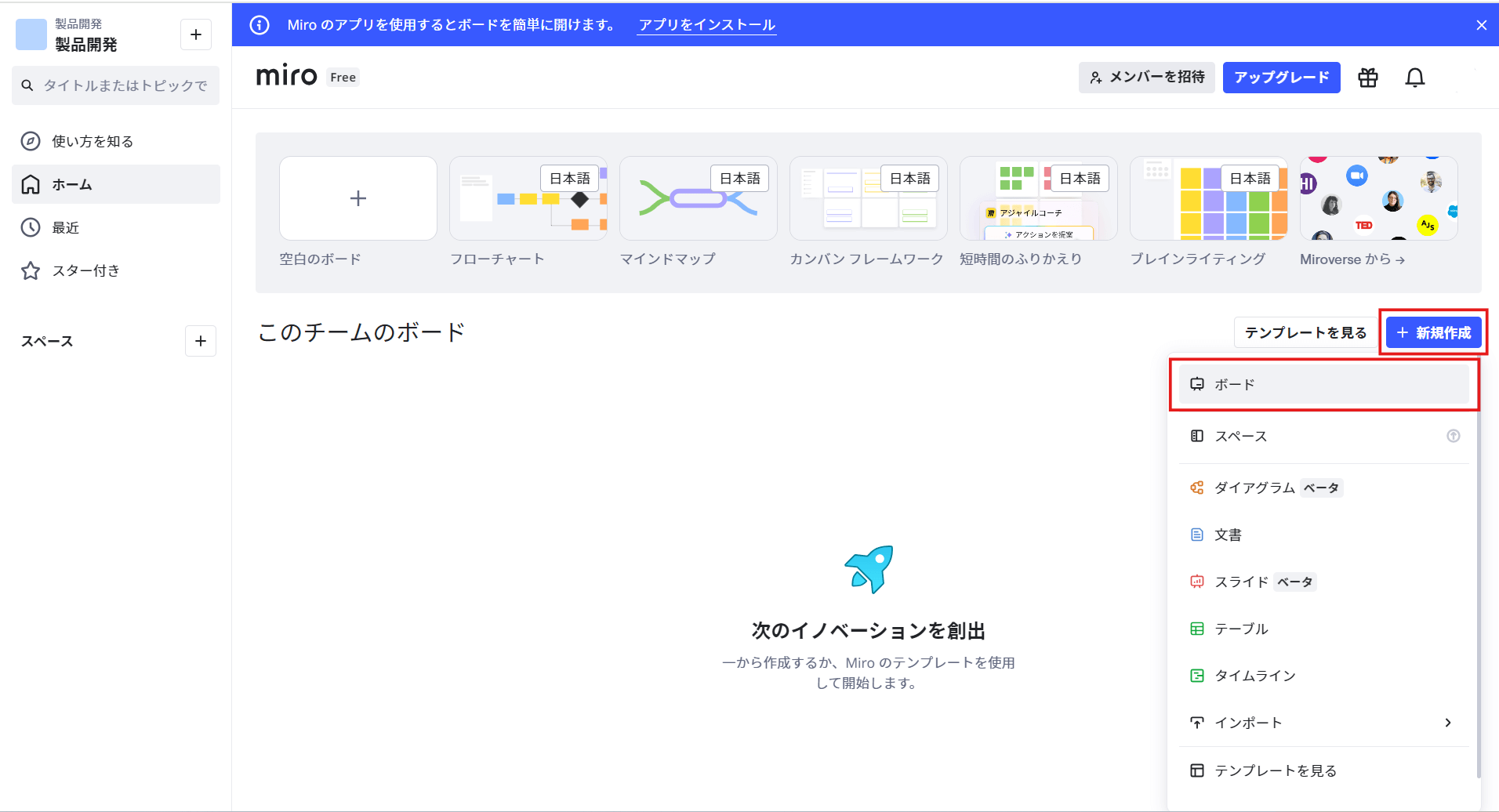This screenshot has height=812, width=1499.
Task: Open 使い方を知る compass icon
Action: 31,141
